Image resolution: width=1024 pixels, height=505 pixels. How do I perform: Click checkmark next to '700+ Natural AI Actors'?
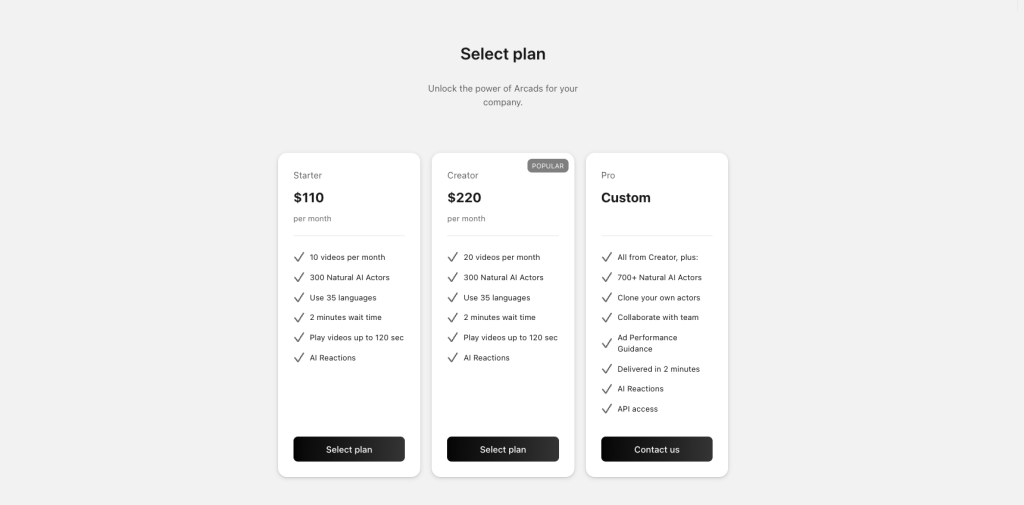coord(606,277)
